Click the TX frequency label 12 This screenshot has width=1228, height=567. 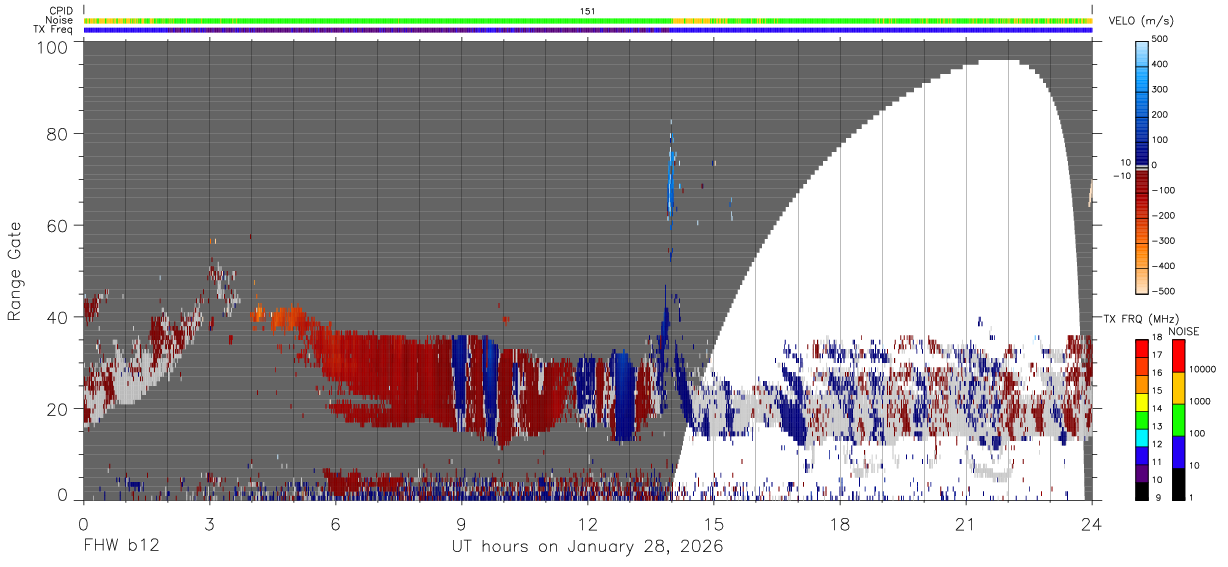1159,446
